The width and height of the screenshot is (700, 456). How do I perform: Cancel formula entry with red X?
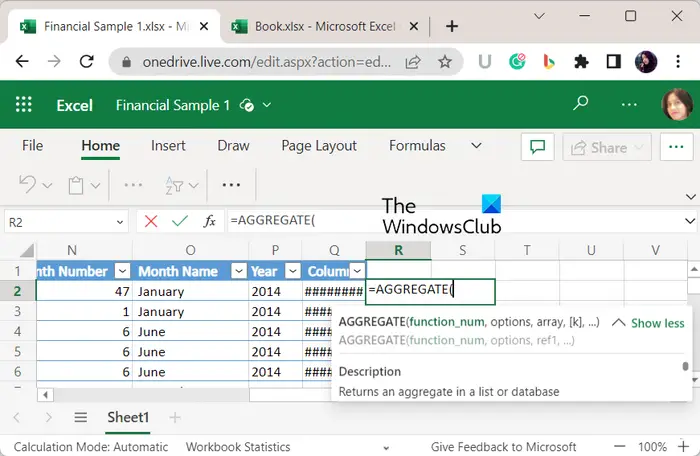(151, 221)
